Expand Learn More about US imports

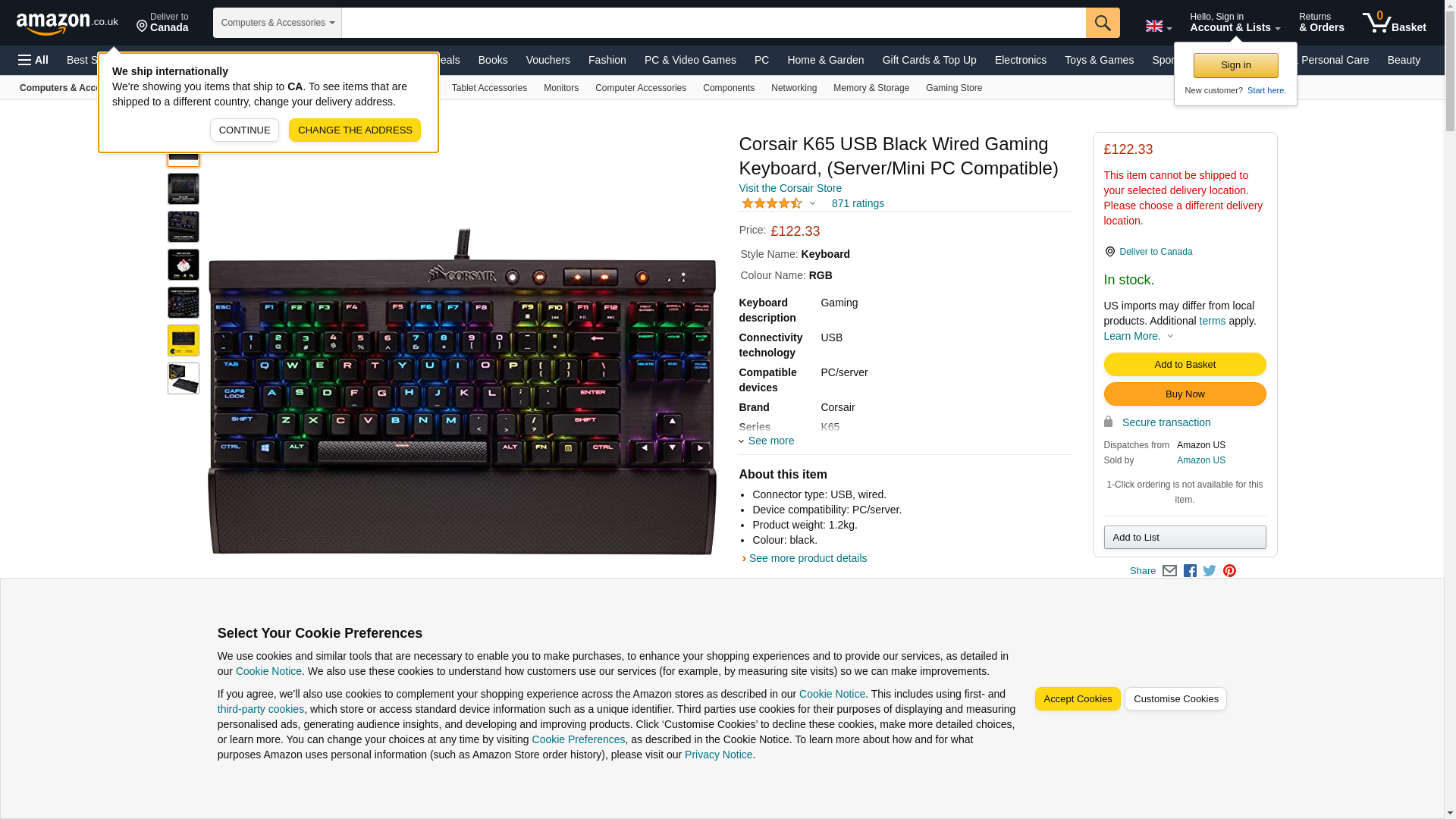1138,336
